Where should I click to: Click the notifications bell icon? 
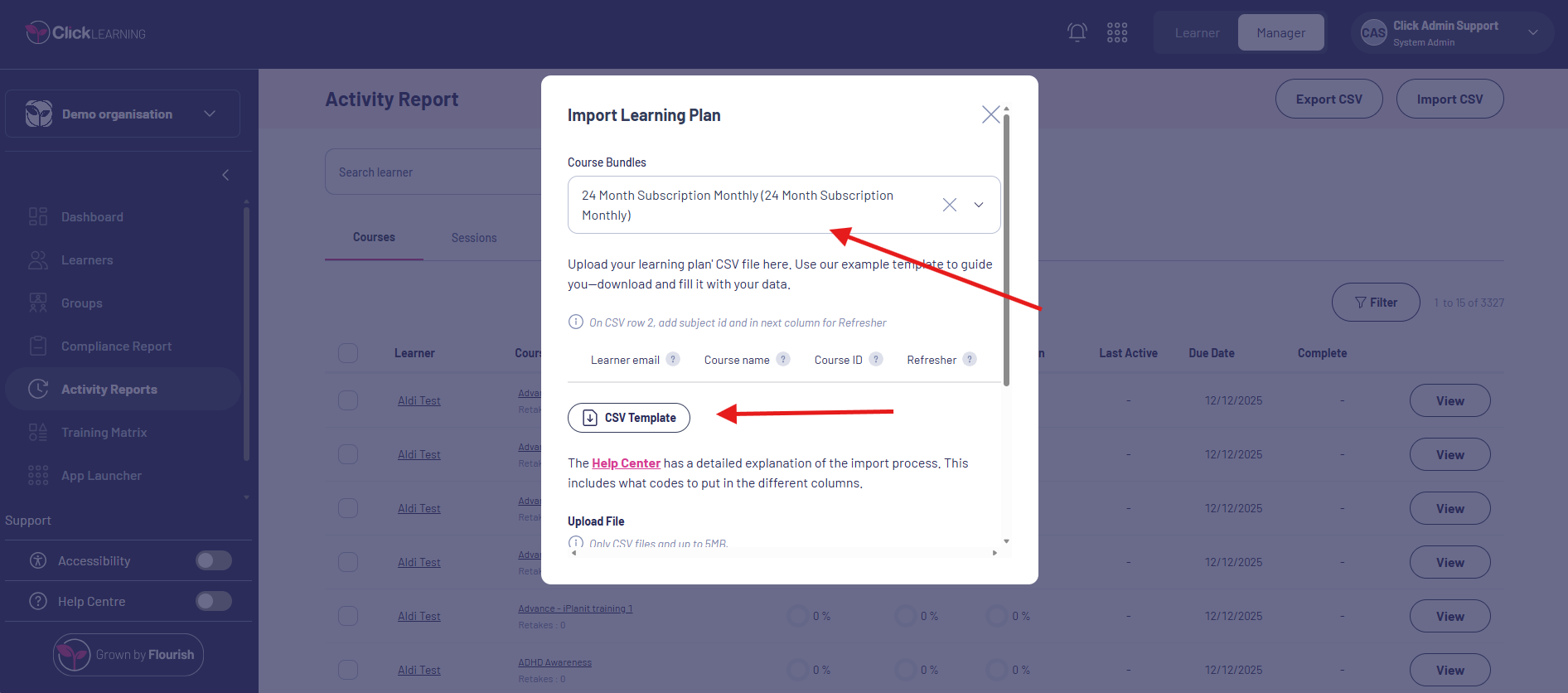pos(1077,32)
